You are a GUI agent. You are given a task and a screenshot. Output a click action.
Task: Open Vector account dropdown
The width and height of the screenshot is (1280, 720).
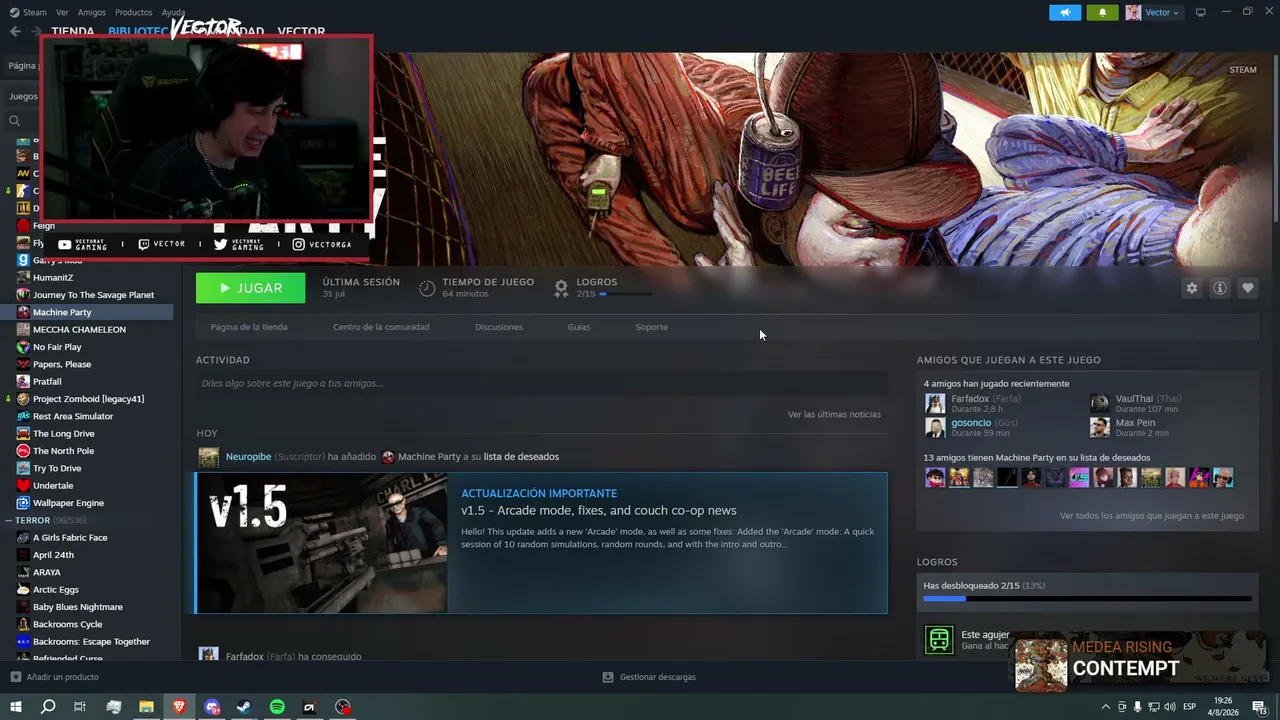tap(1154, 12)
